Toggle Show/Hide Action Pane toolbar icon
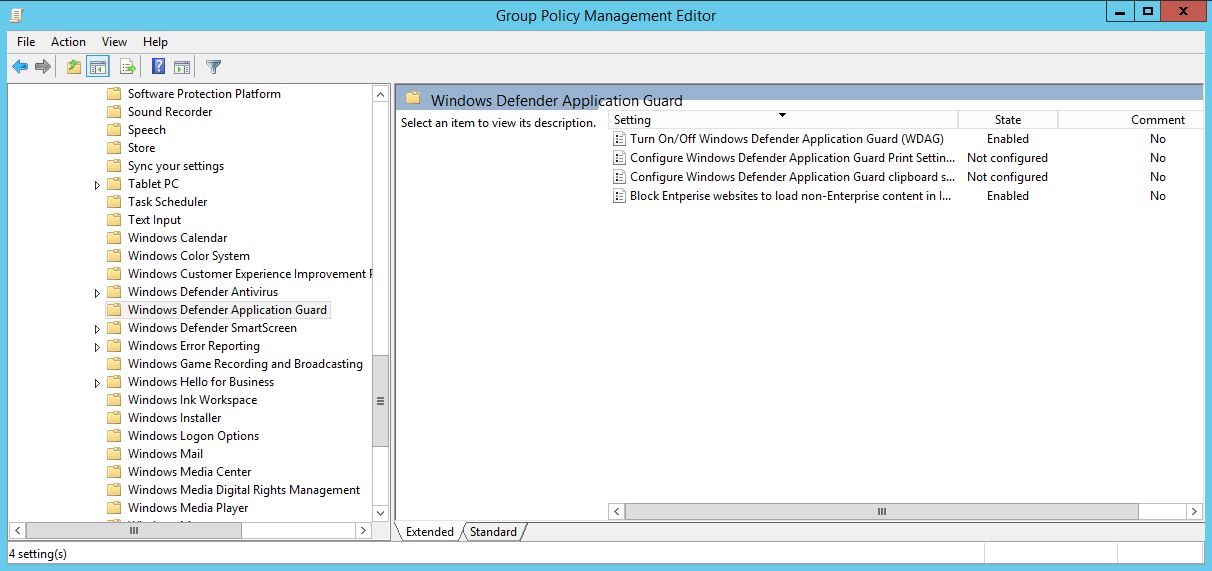The image size is (1212, 571). click(x=182, y=67)
